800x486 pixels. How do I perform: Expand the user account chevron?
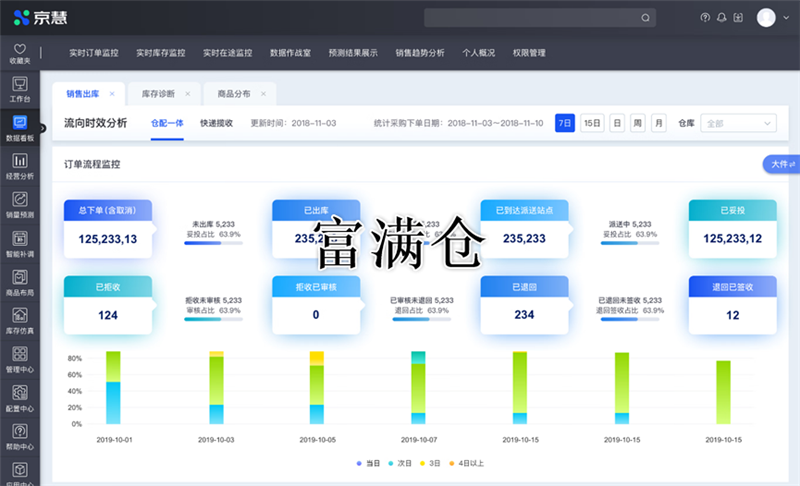pyautogui.click(x=786, y=18)
